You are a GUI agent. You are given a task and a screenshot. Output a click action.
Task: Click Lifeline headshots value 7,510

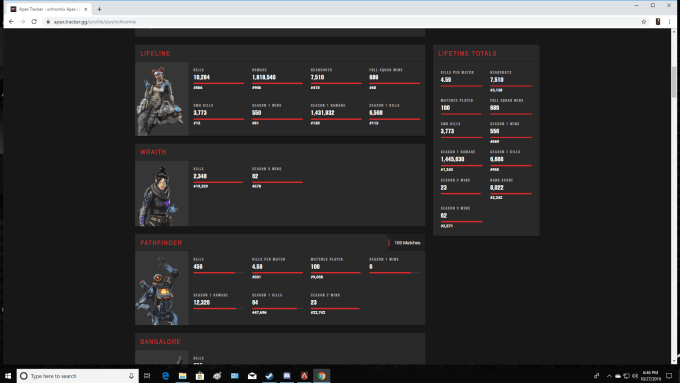(317, 77)
